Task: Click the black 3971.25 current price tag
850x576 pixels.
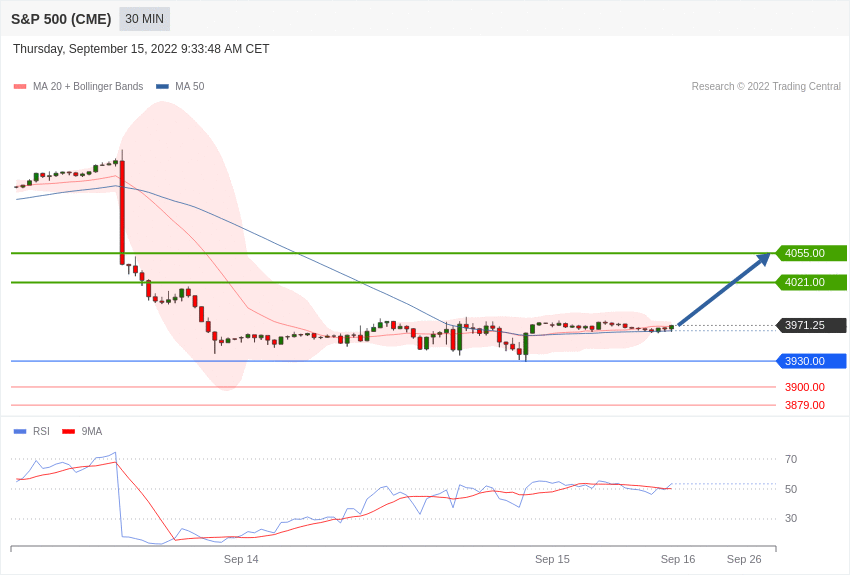Action: click(811, 325)
